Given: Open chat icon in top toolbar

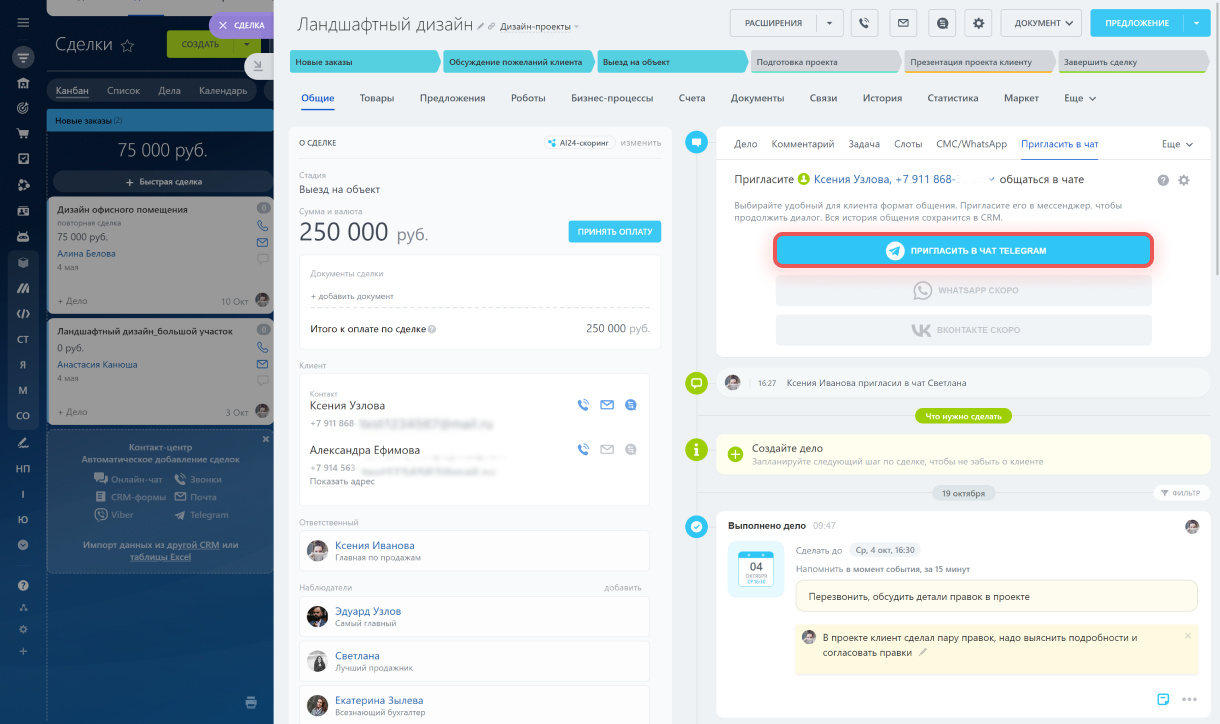Looking at the screenshot, I should (941, 23).
